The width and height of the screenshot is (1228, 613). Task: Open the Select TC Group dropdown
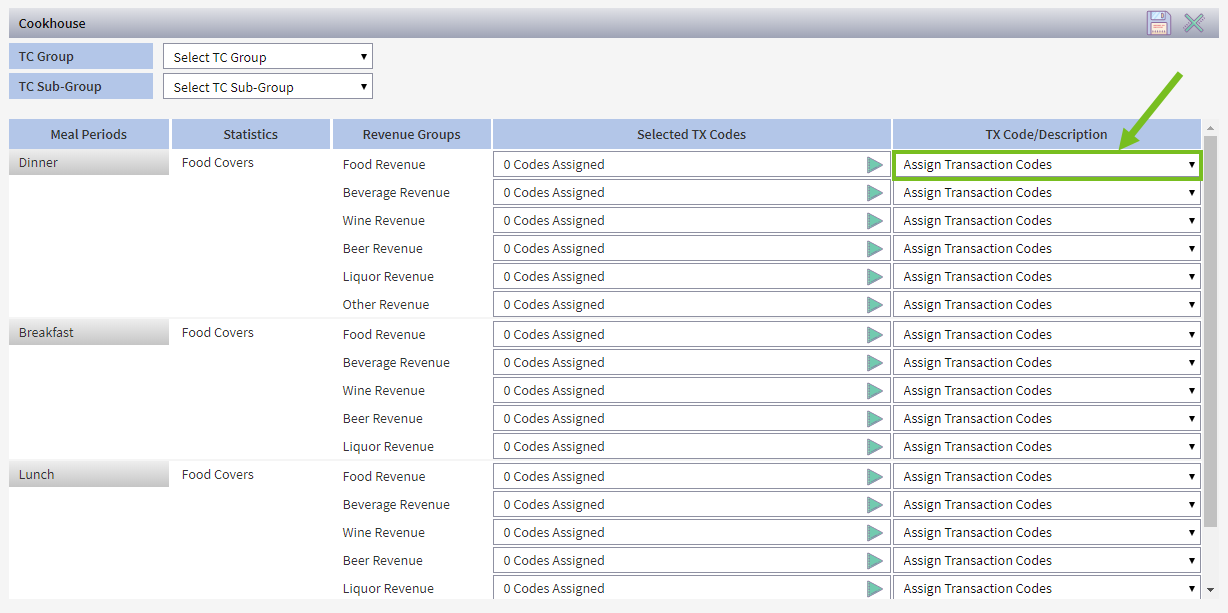(x=268, y=57)
